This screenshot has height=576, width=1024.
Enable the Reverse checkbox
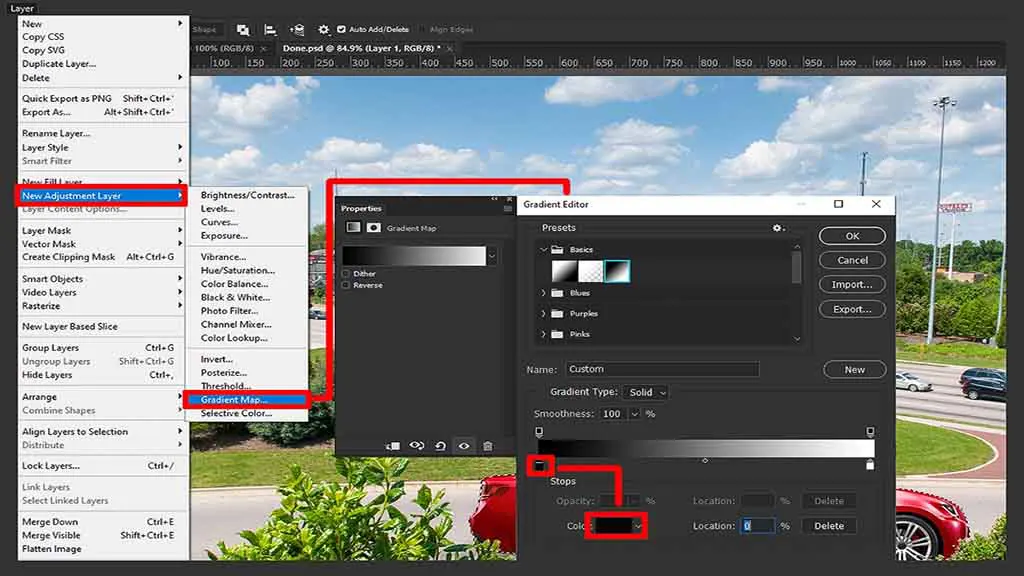(346, 285)
